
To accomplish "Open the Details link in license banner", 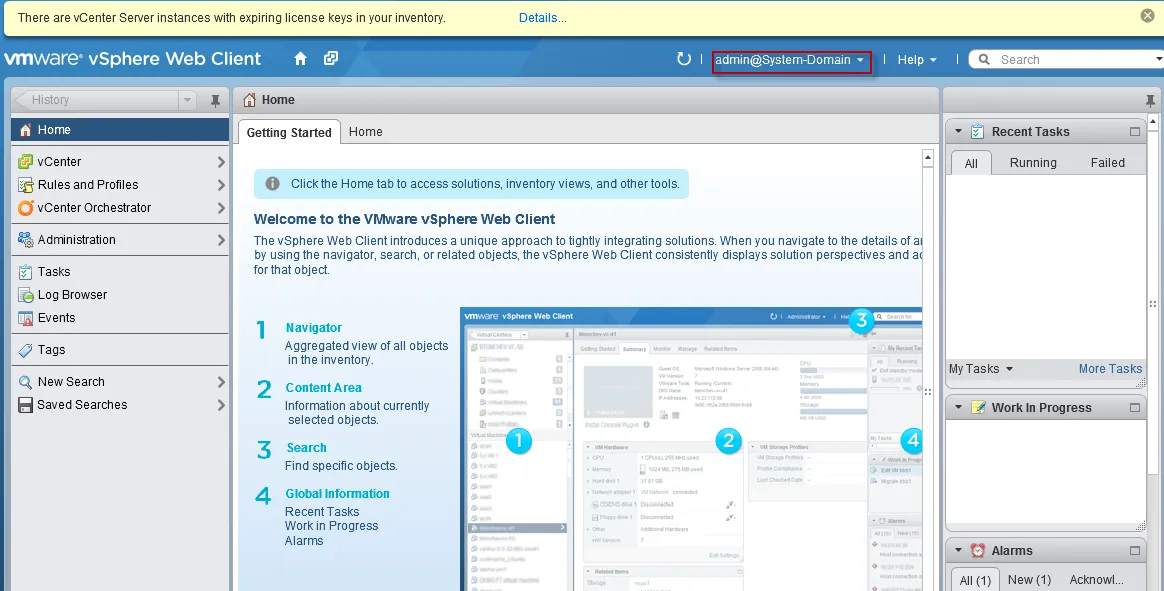I will pos(543,18).
